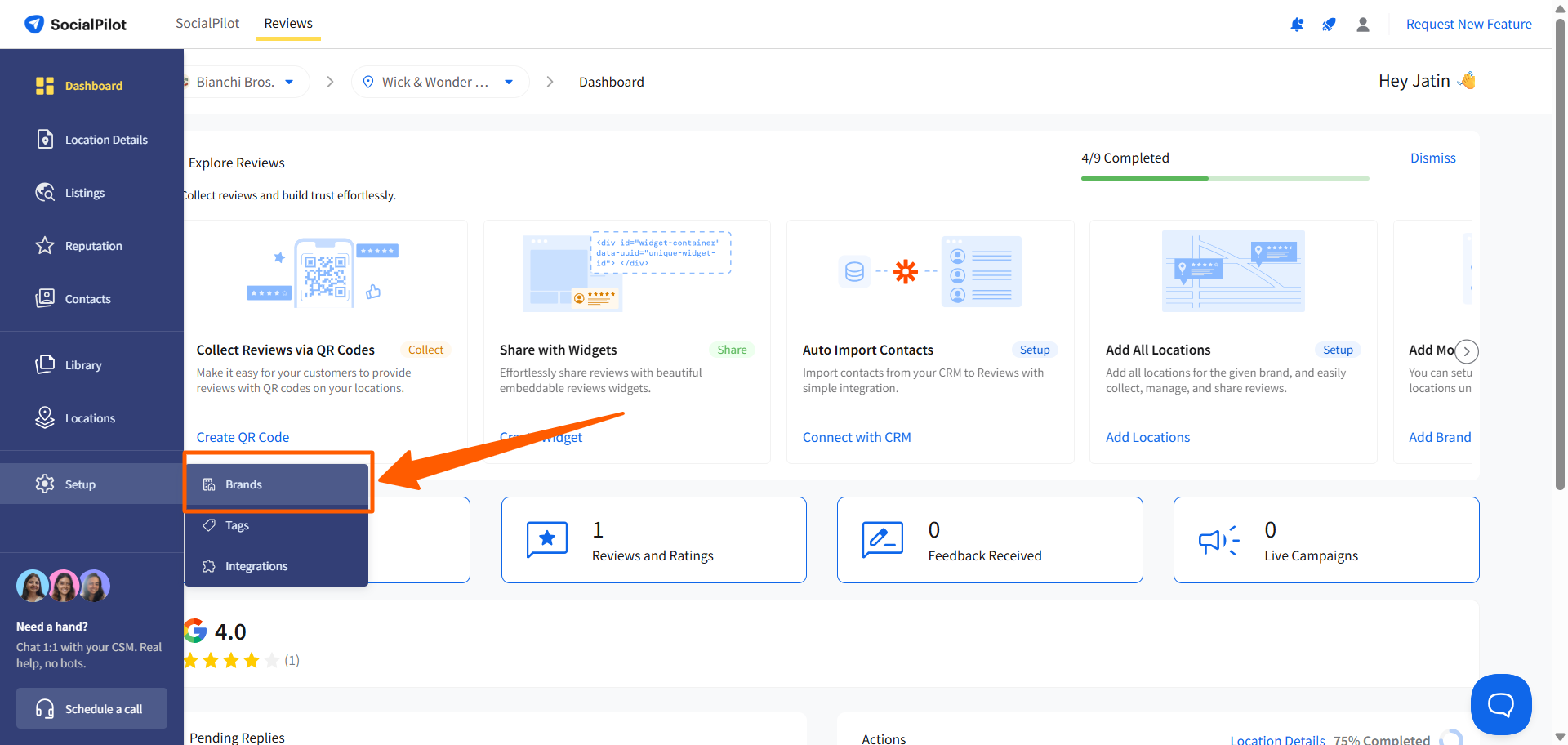Click the QR code illustration thumbnail
1568x745 pixels.
tap(323, 272)
